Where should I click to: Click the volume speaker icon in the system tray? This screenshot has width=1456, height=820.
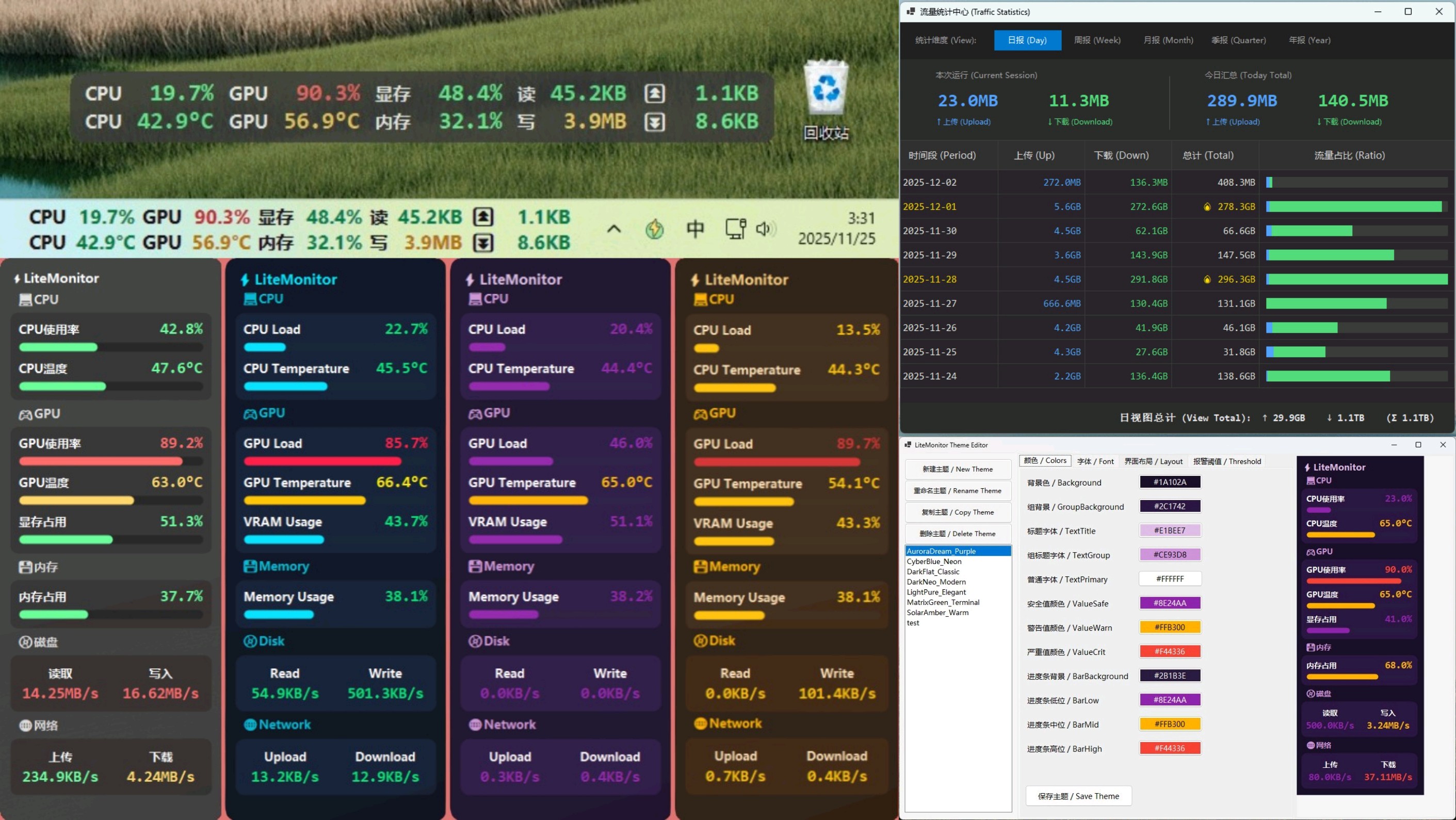click(765, 229)
